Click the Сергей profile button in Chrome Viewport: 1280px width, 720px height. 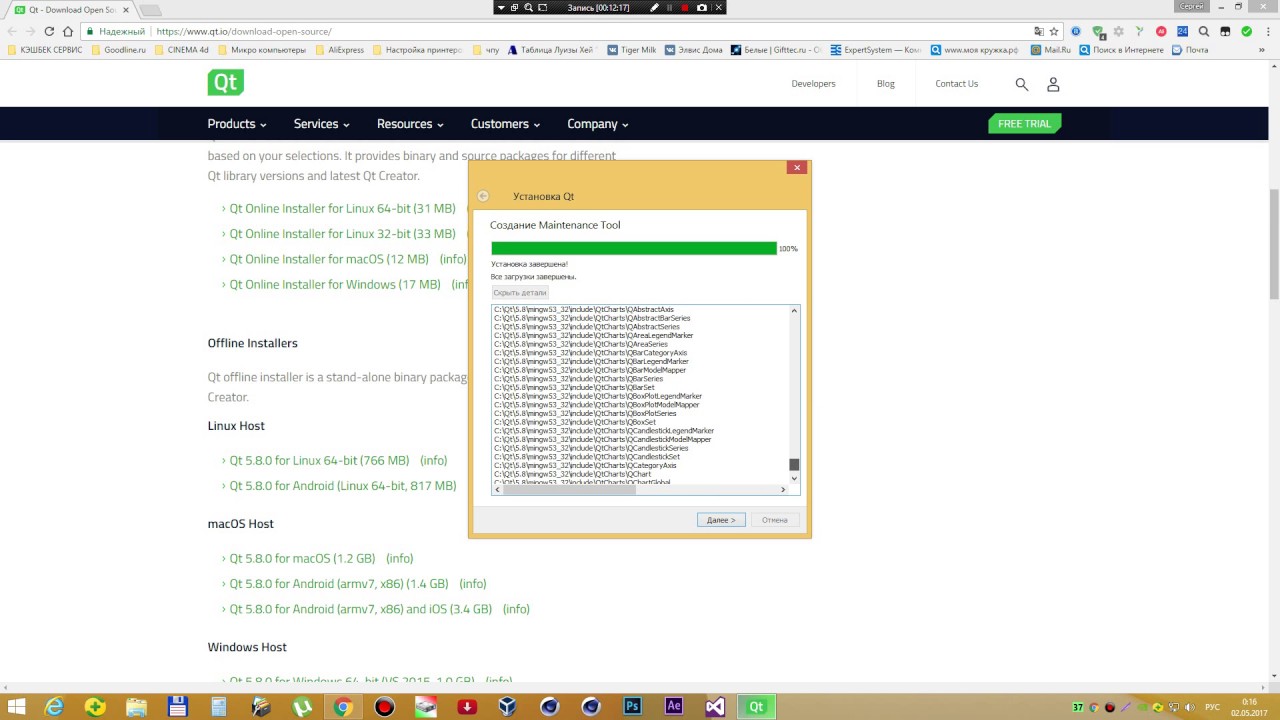(x=1191, y=6)
